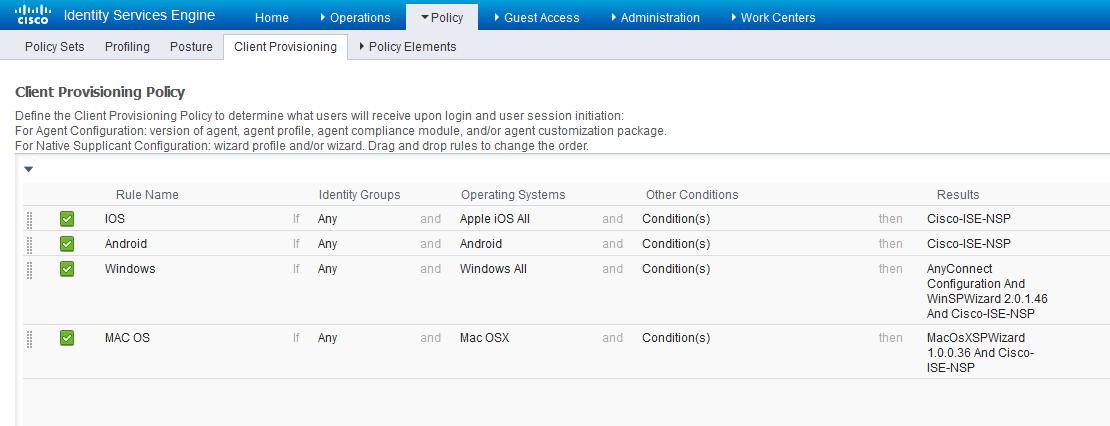Viewport: 1110px width, 426px height.
Task: Click the IOS rule name
Action: pyautogui.click(x=115, y=219)
